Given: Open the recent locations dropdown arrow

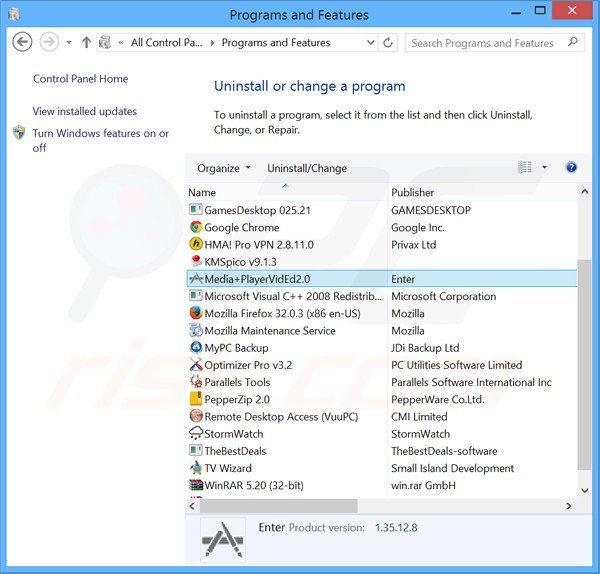Looking at the screenshot, I should [x=69, y=42].
